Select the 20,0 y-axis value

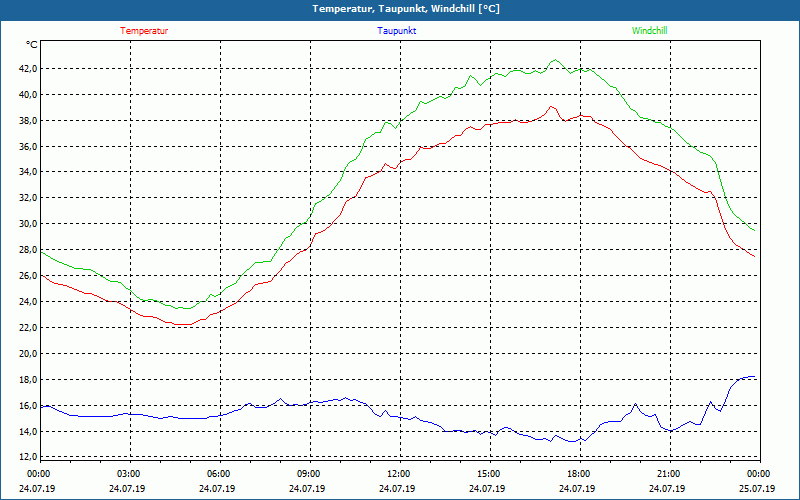point(27,354)
